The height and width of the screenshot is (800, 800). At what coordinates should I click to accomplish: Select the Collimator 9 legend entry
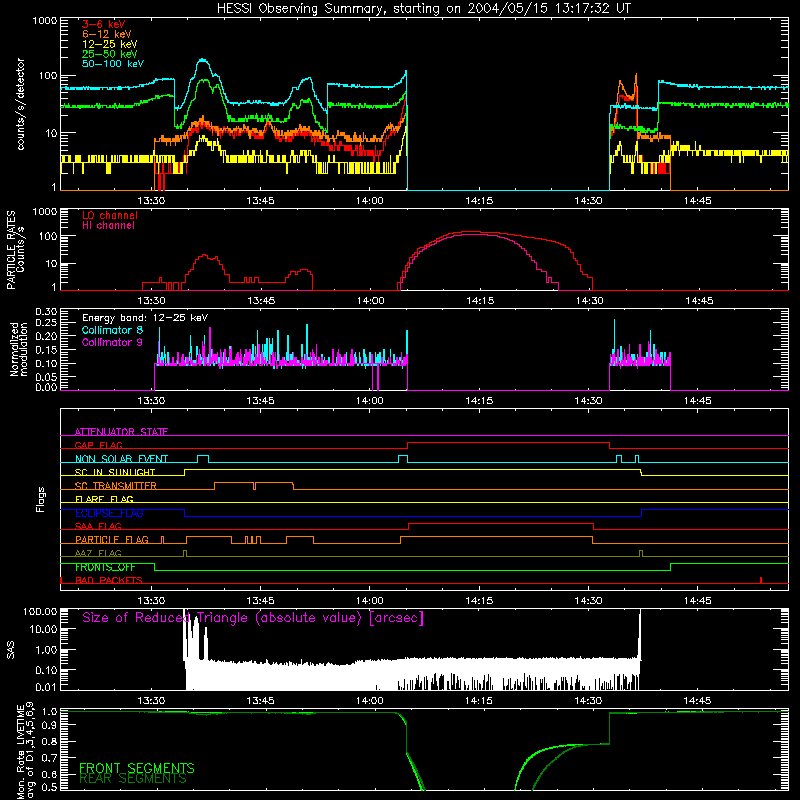click(x=112, y=342)
